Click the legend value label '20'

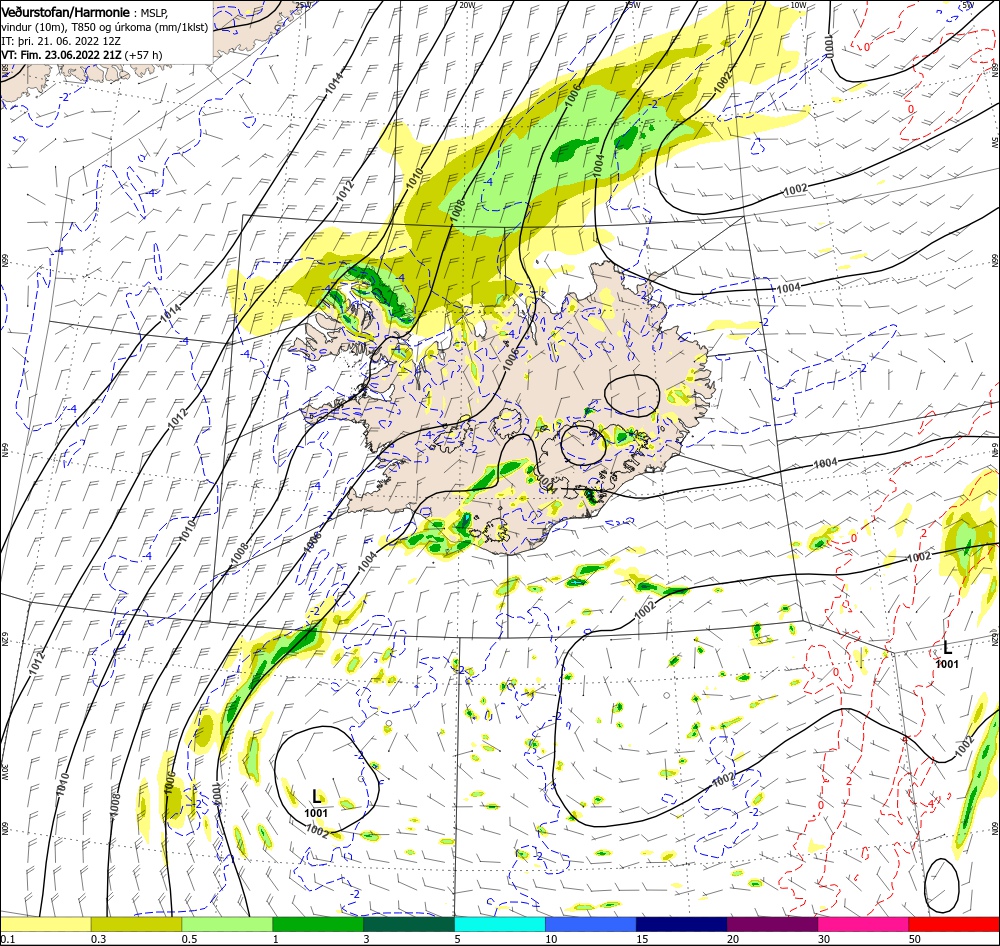pos(733,939)
